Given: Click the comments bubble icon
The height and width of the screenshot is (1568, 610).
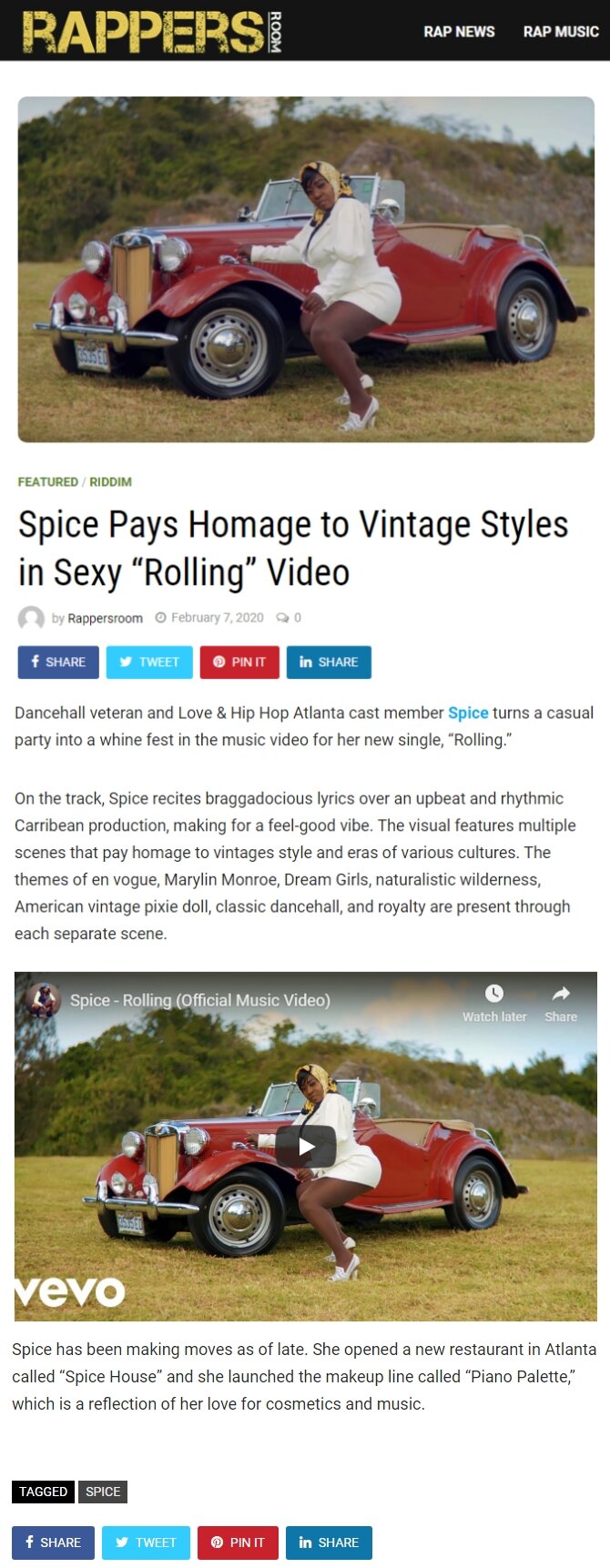Looking at the screenshot, I should [282, 618].
